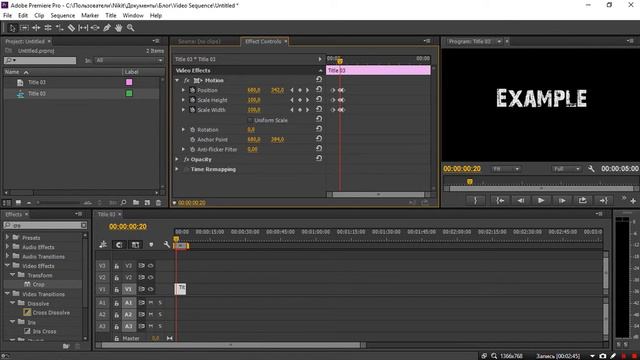This screenshot has width=640, height=360.
Task: Select the Rate Stretch tool
Action: pyautogui.click(x=60, y=28)
